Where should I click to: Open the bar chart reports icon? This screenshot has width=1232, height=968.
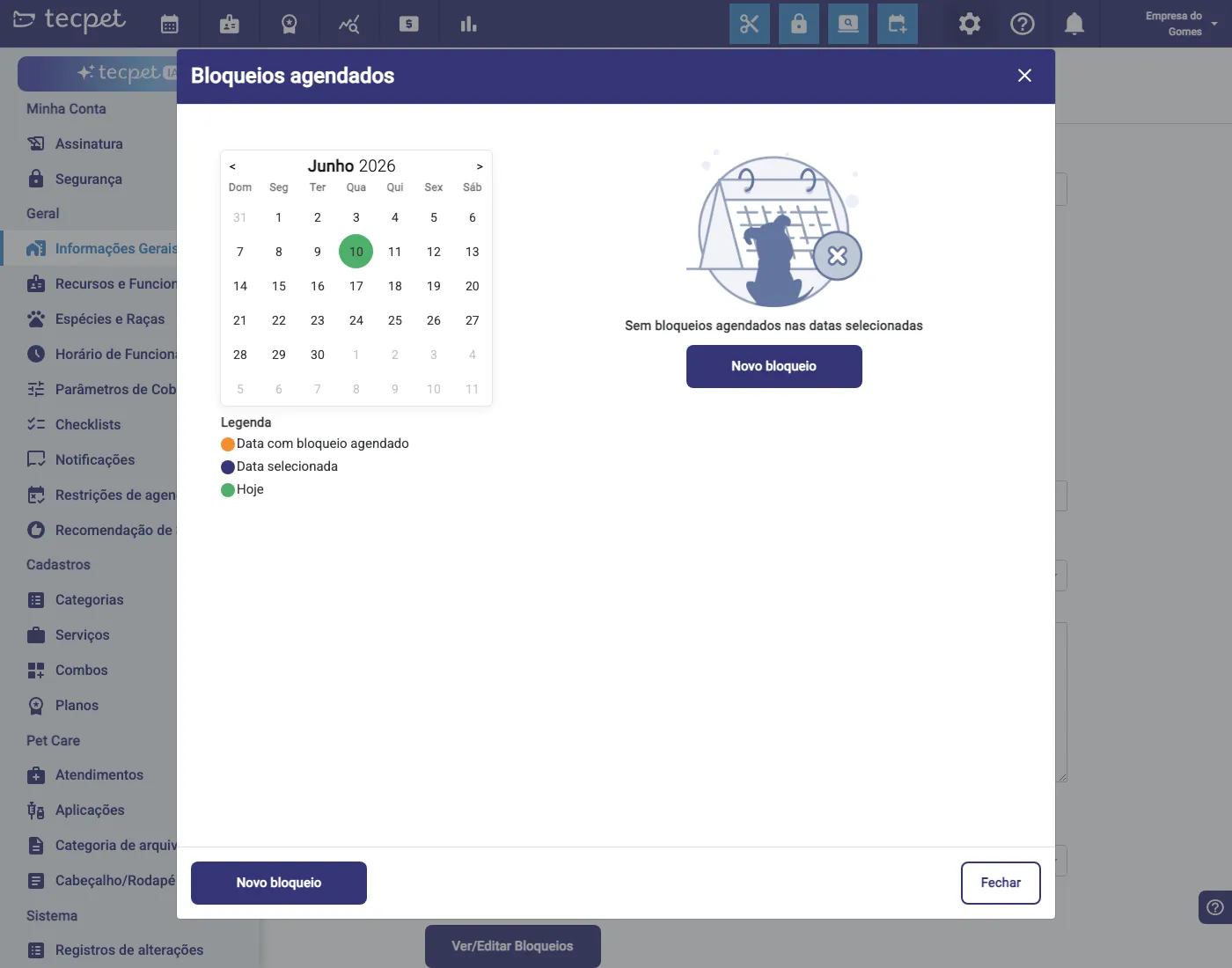[x=469, y=24]
